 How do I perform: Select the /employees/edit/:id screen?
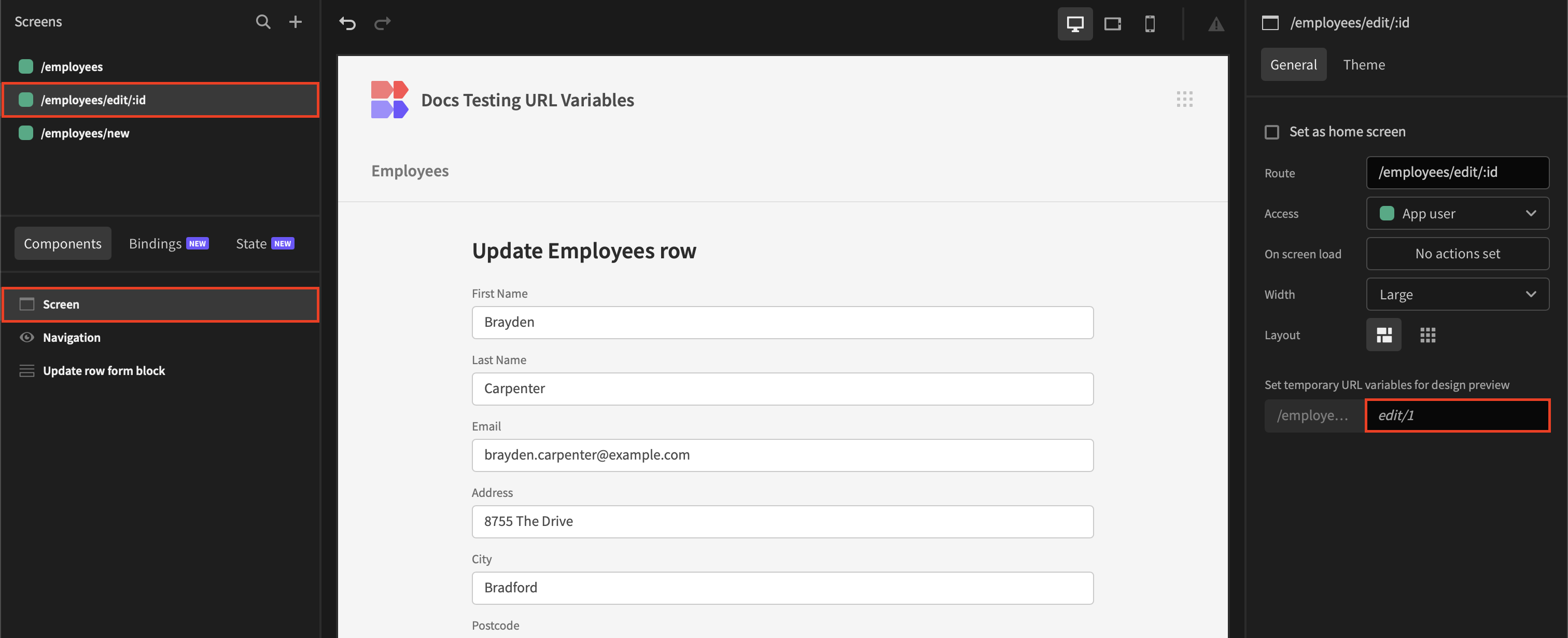161,100
